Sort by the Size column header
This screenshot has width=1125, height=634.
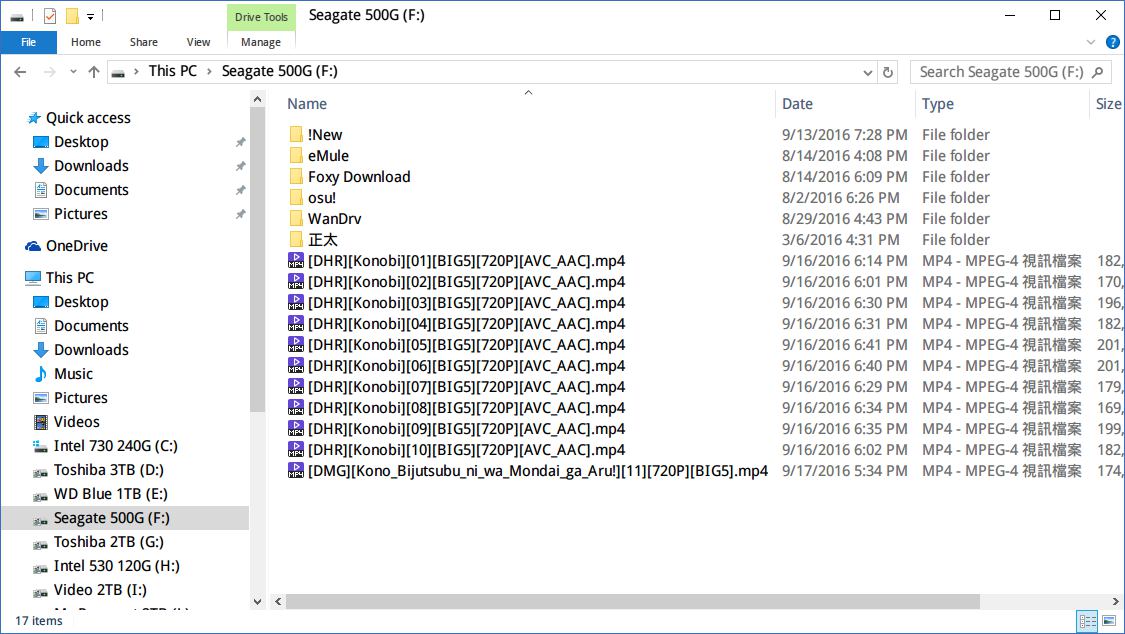1107,104
